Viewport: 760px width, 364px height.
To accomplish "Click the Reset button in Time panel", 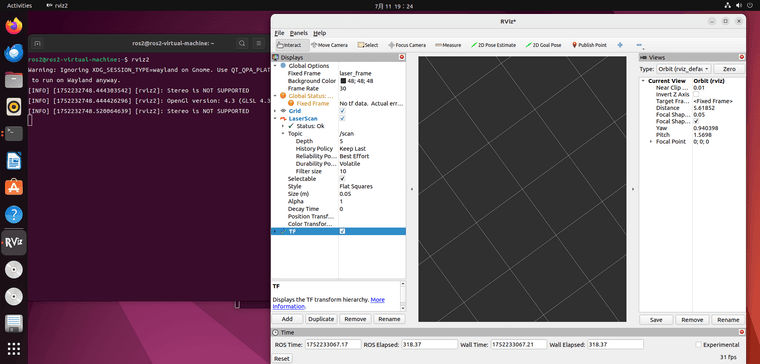I will point(282,359).
